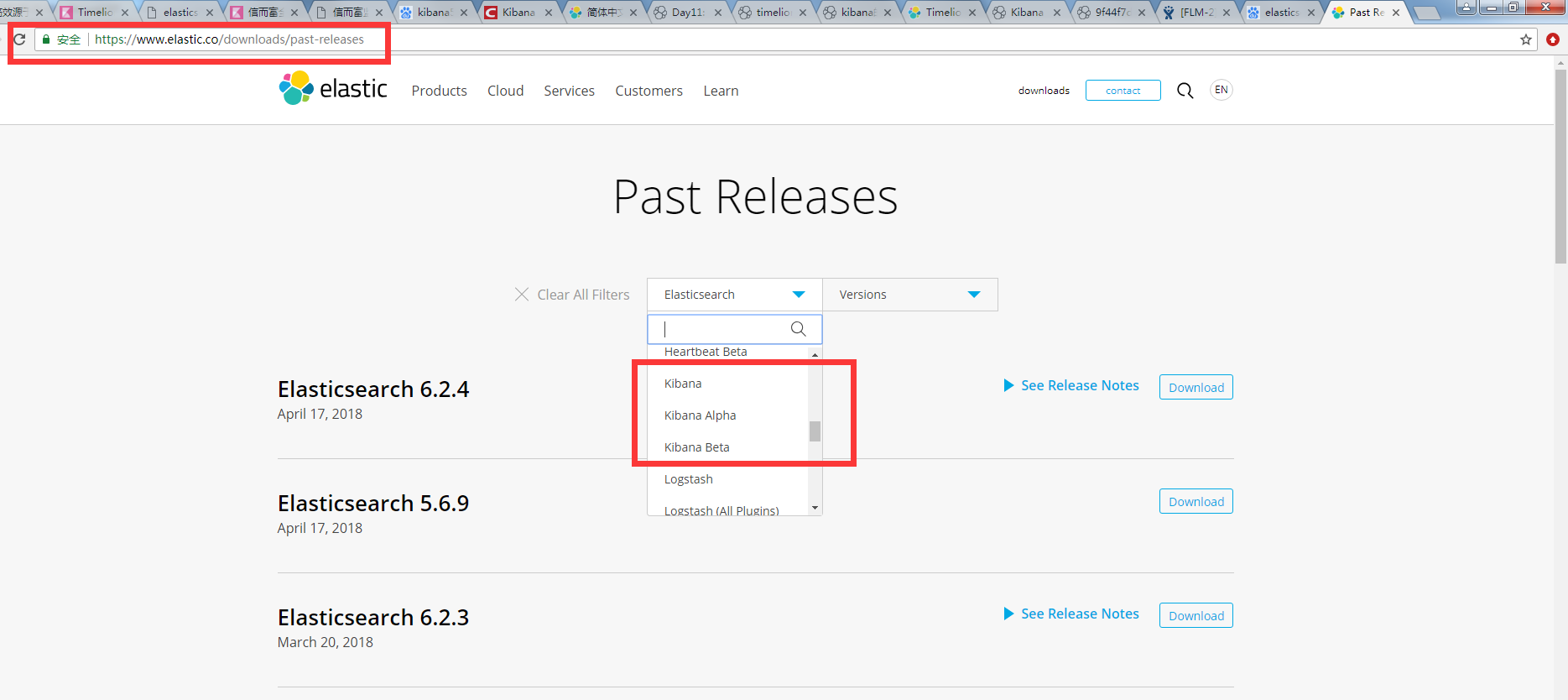
Task: Click product list scrollbar up arrow
Action: 815,354
